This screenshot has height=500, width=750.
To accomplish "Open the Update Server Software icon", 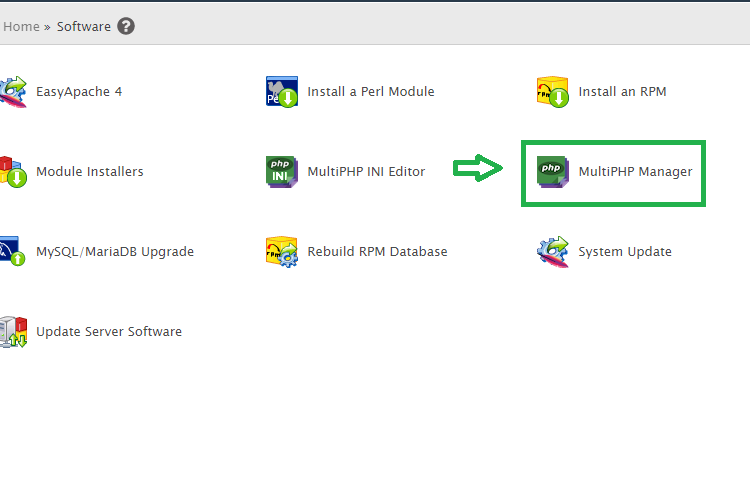I will click(13, 332).
